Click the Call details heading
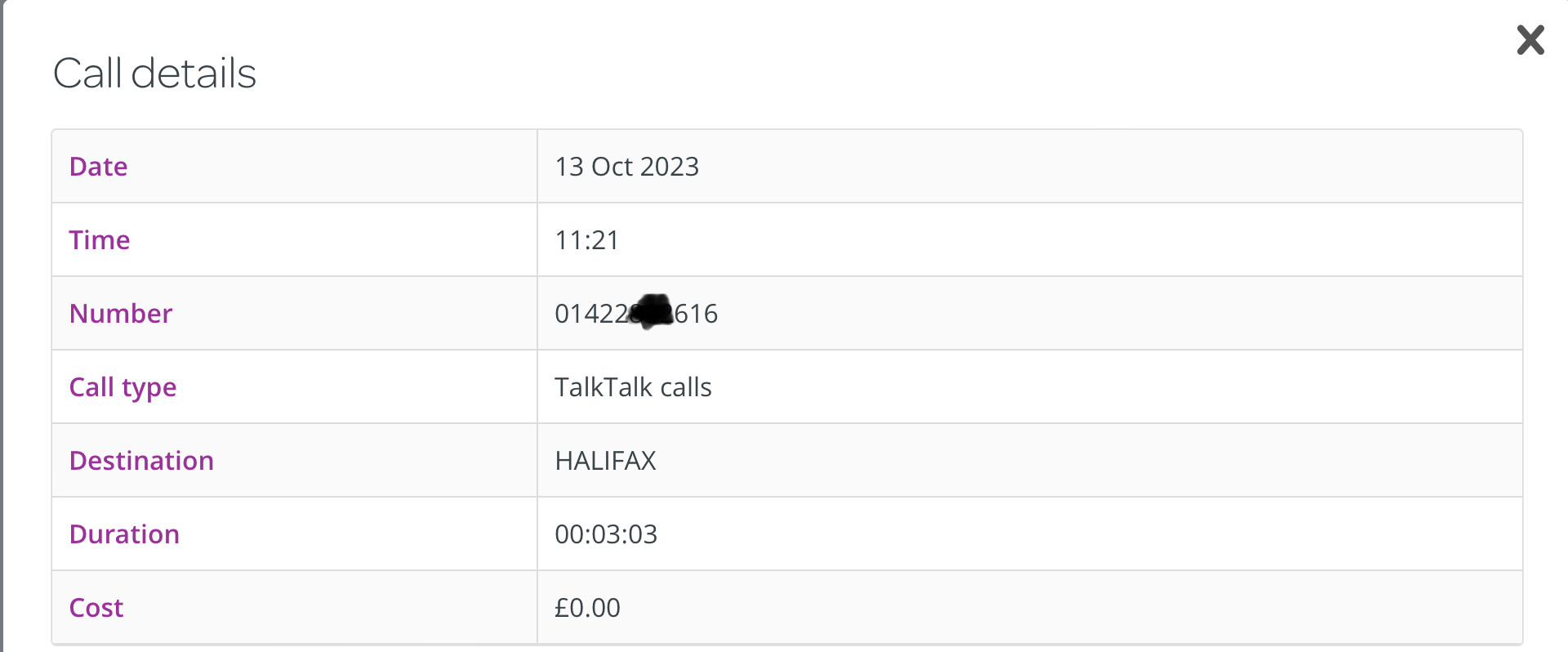 (x=154, y=74)
